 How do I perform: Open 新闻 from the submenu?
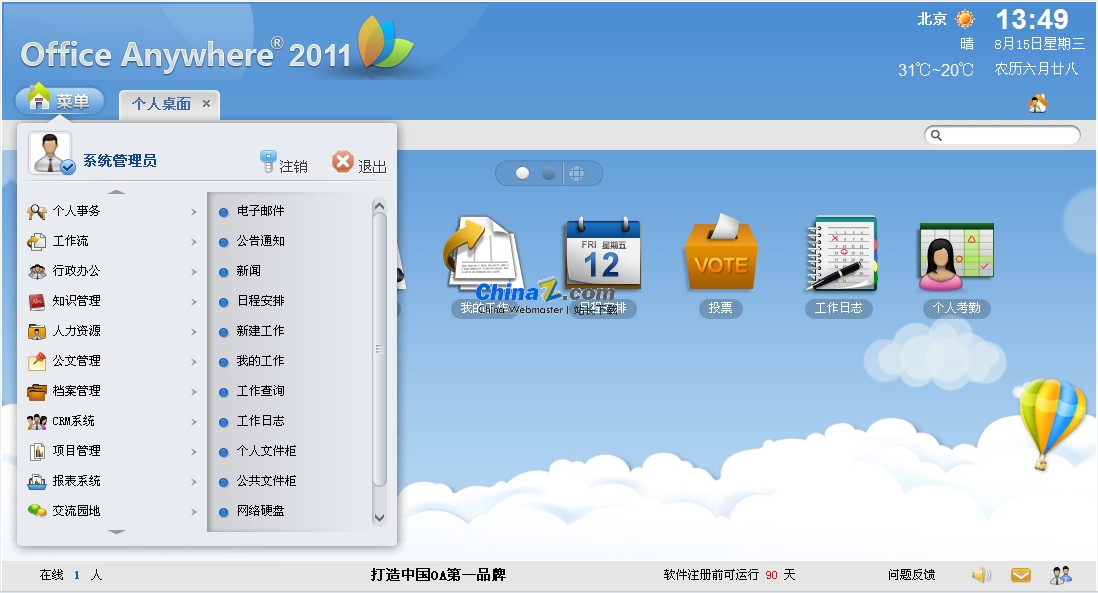tap(249, 271)
